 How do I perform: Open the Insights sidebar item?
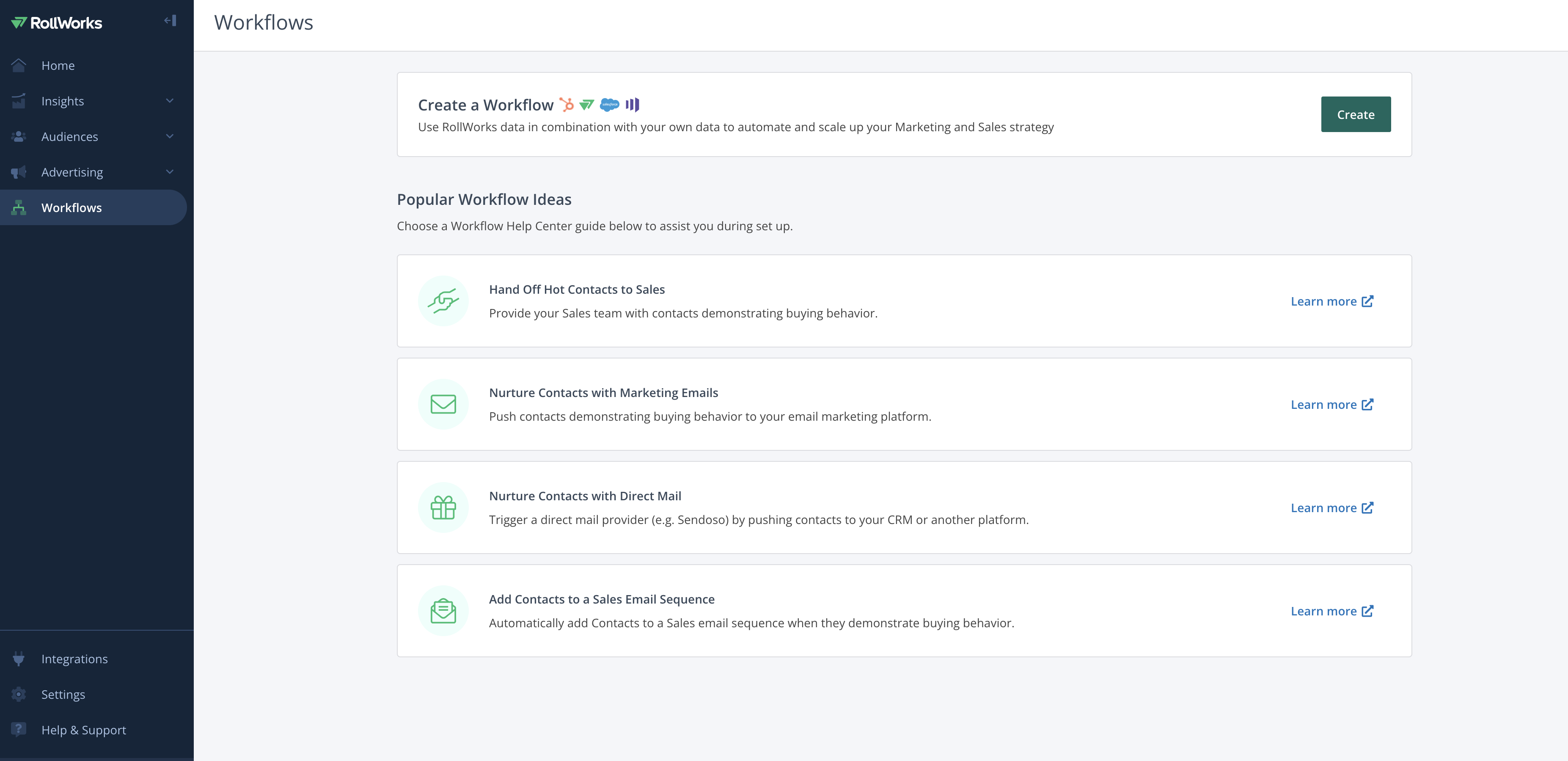click(93, 101)
